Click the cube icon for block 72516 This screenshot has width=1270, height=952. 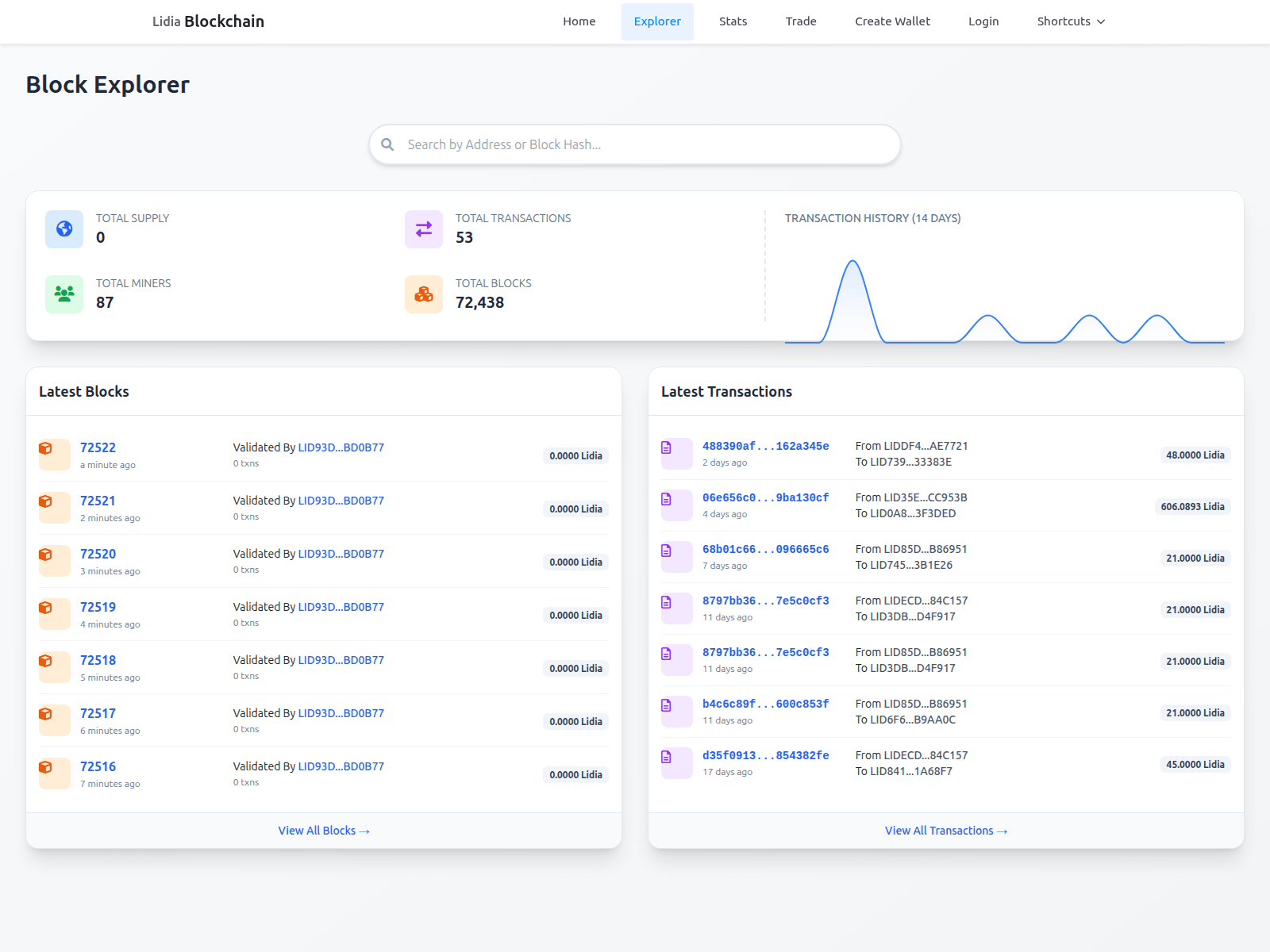(x=46, y=767)
